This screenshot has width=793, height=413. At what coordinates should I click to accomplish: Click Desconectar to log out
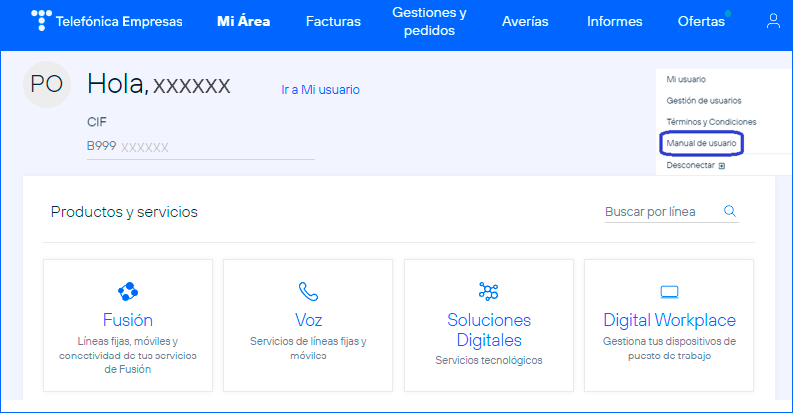coord(691,166)
